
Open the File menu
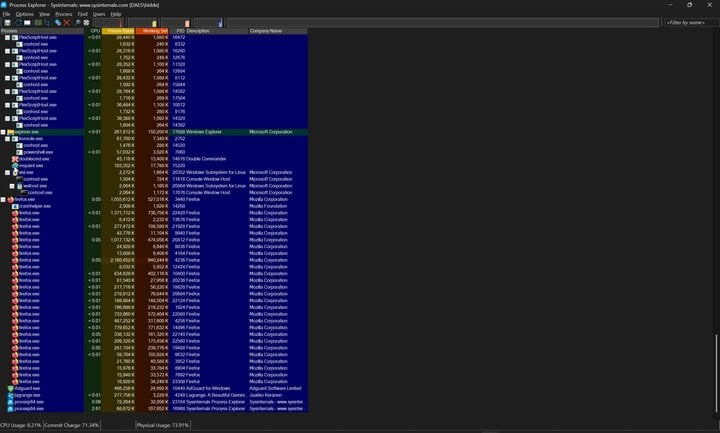tap(6, 14)
